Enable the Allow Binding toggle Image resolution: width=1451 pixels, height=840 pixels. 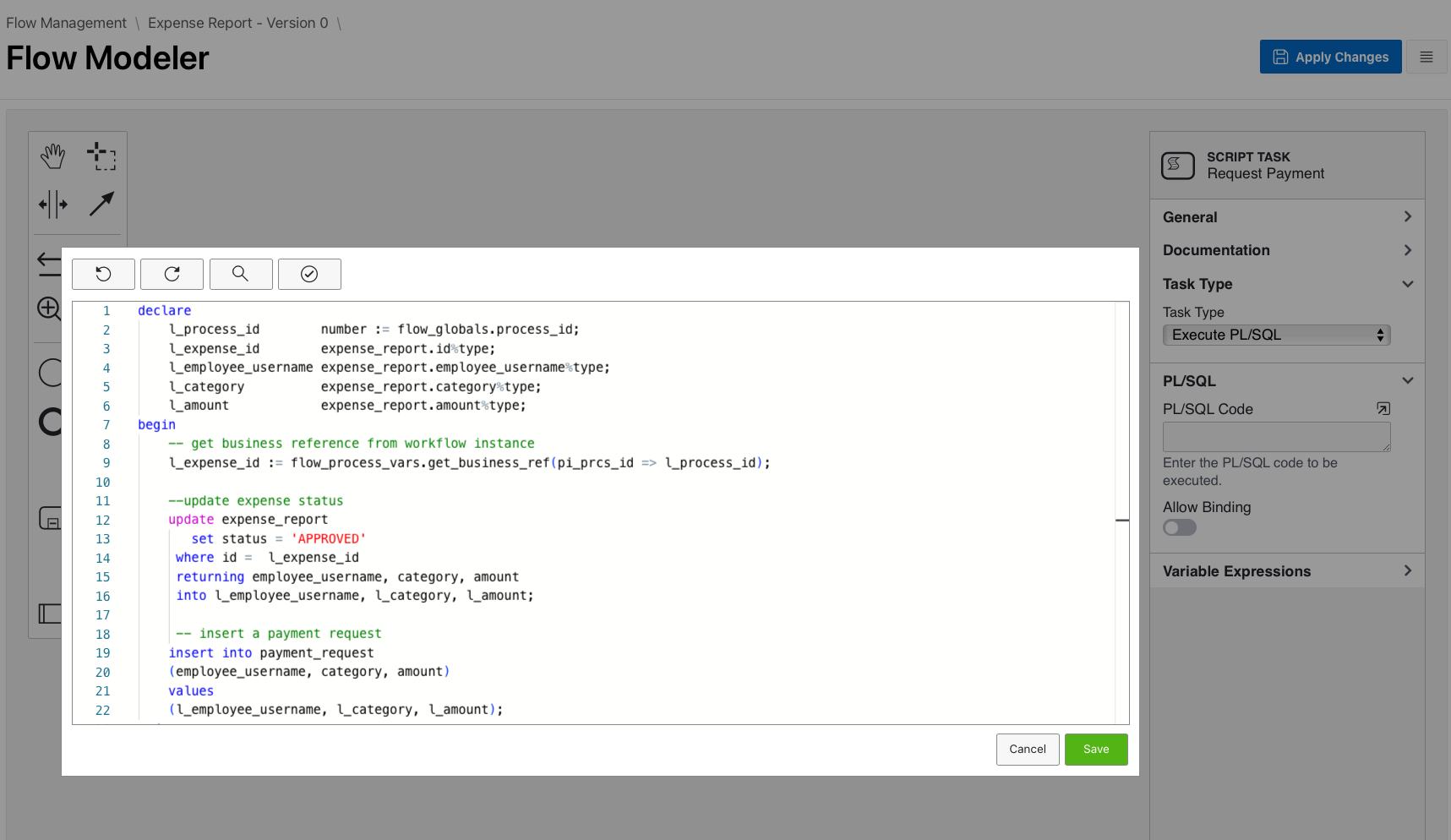click(1179, 526)
